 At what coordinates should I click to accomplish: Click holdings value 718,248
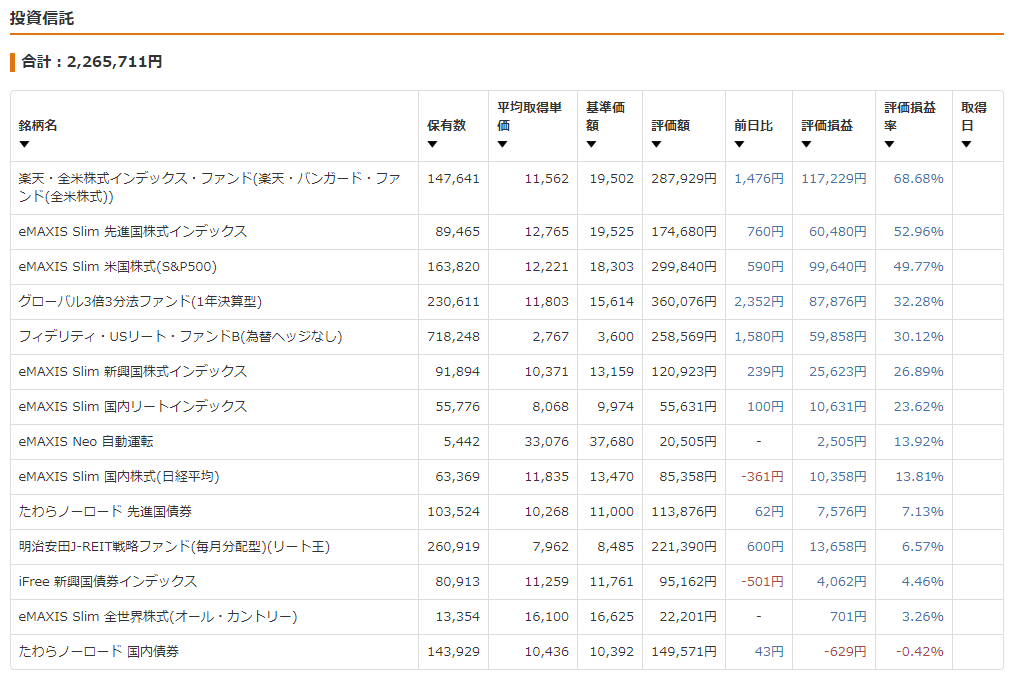(x=454, y=337)
